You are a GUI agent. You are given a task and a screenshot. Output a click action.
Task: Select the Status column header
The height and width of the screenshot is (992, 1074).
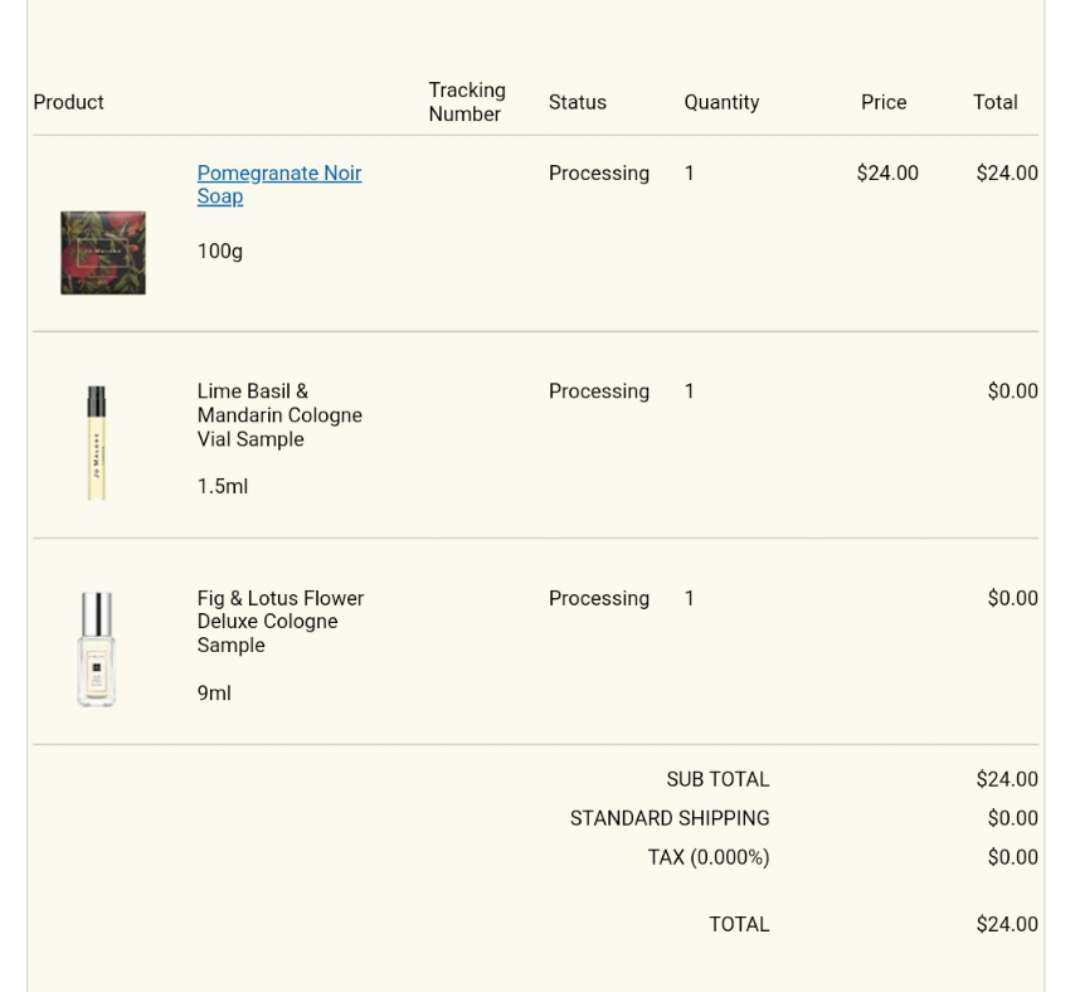click(577, 102)
